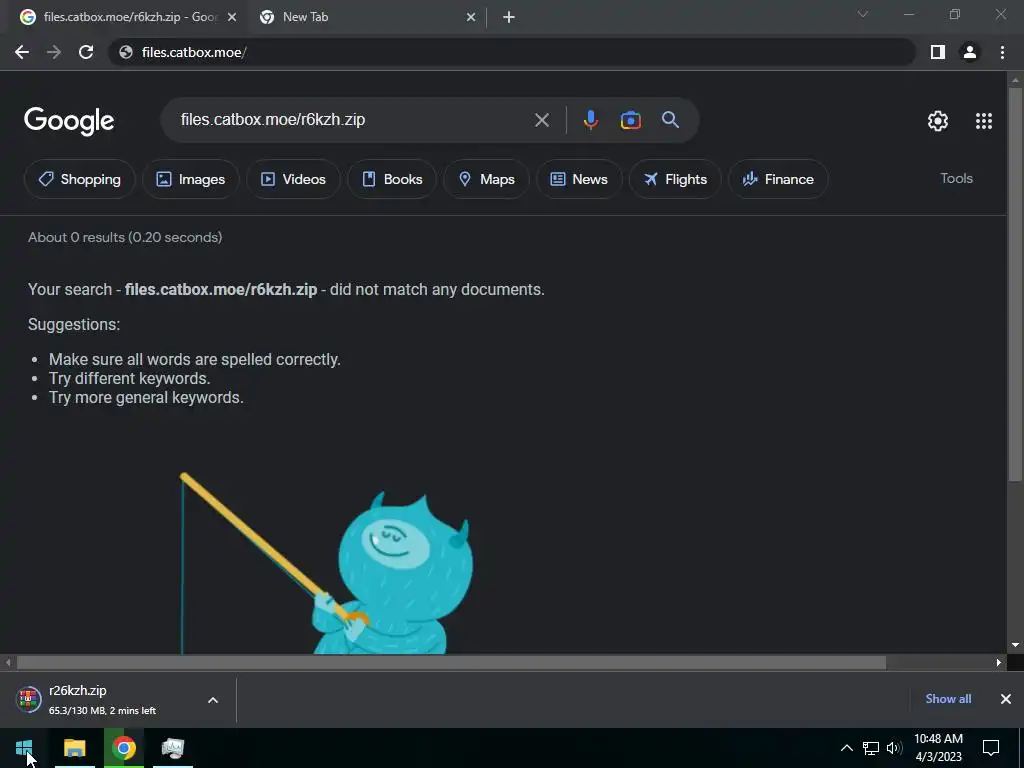Click the browser forward arrow
Image resolution: width=1024 pixels, height=768 pixels.
pos(54,52)
